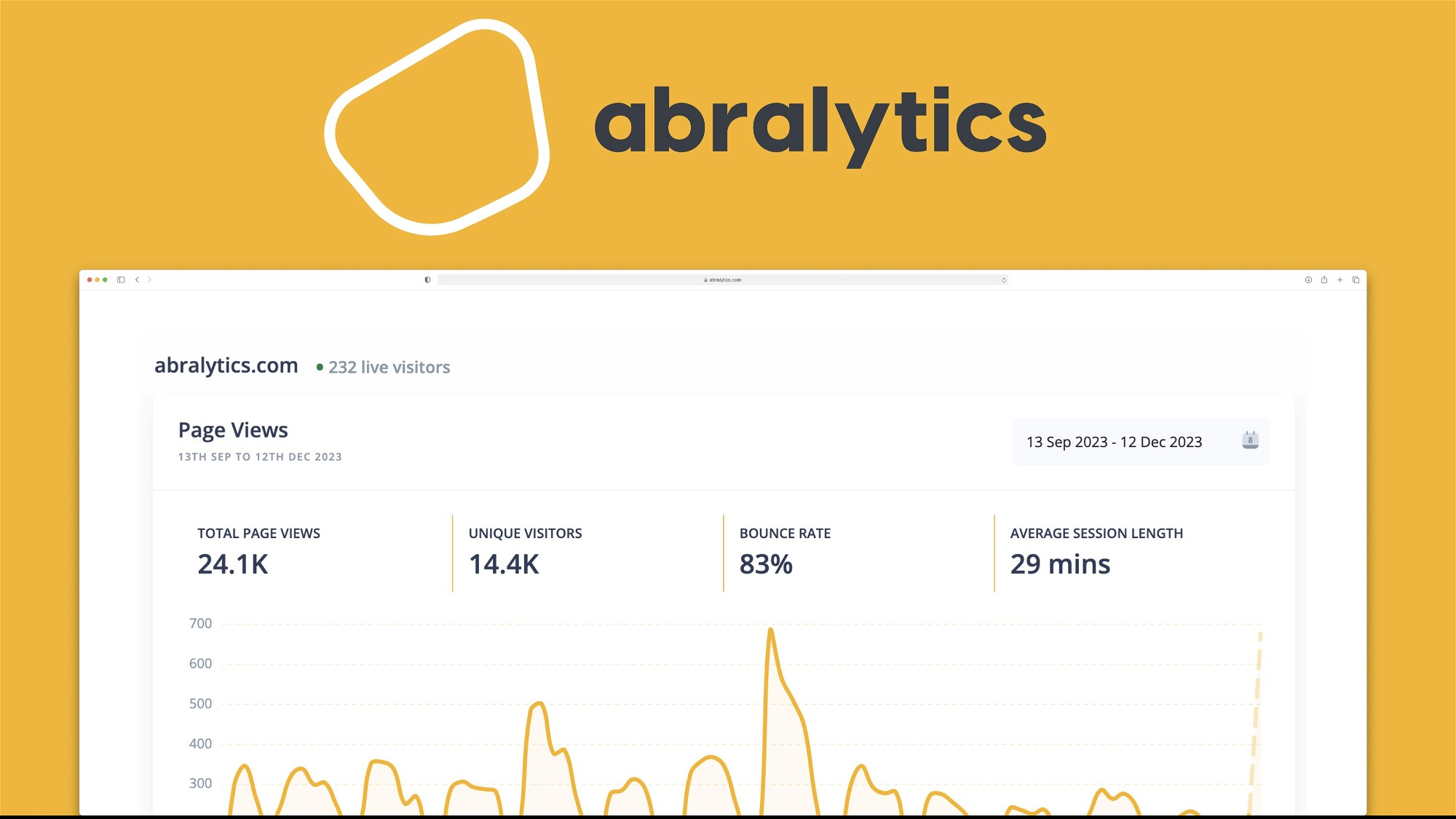Open the 13 Sep 2023 - 12 Dec 2023 range

(x=1114, y=442)
